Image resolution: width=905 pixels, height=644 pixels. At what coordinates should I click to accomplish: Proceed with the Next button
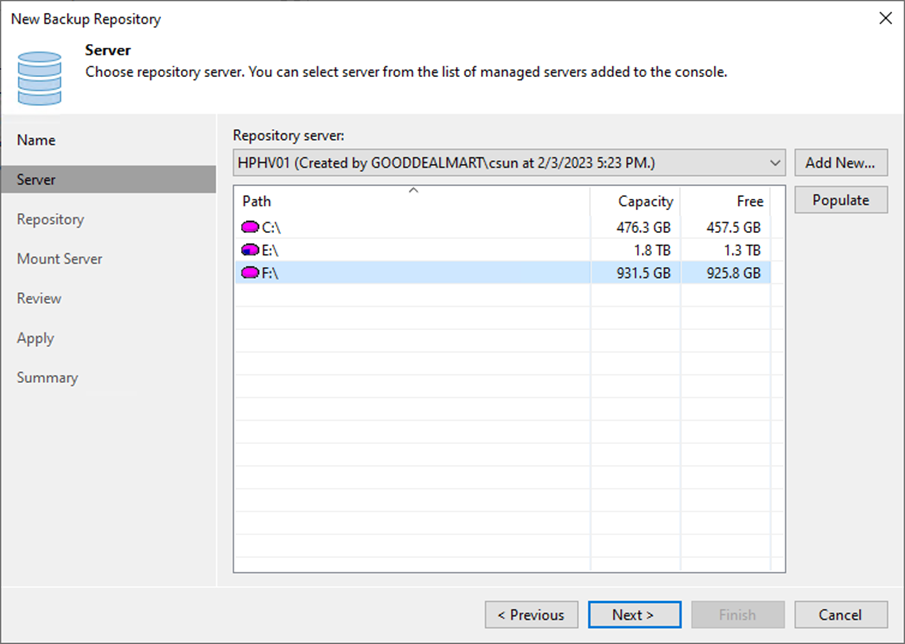pyautogui.click(x=634, y=615)
